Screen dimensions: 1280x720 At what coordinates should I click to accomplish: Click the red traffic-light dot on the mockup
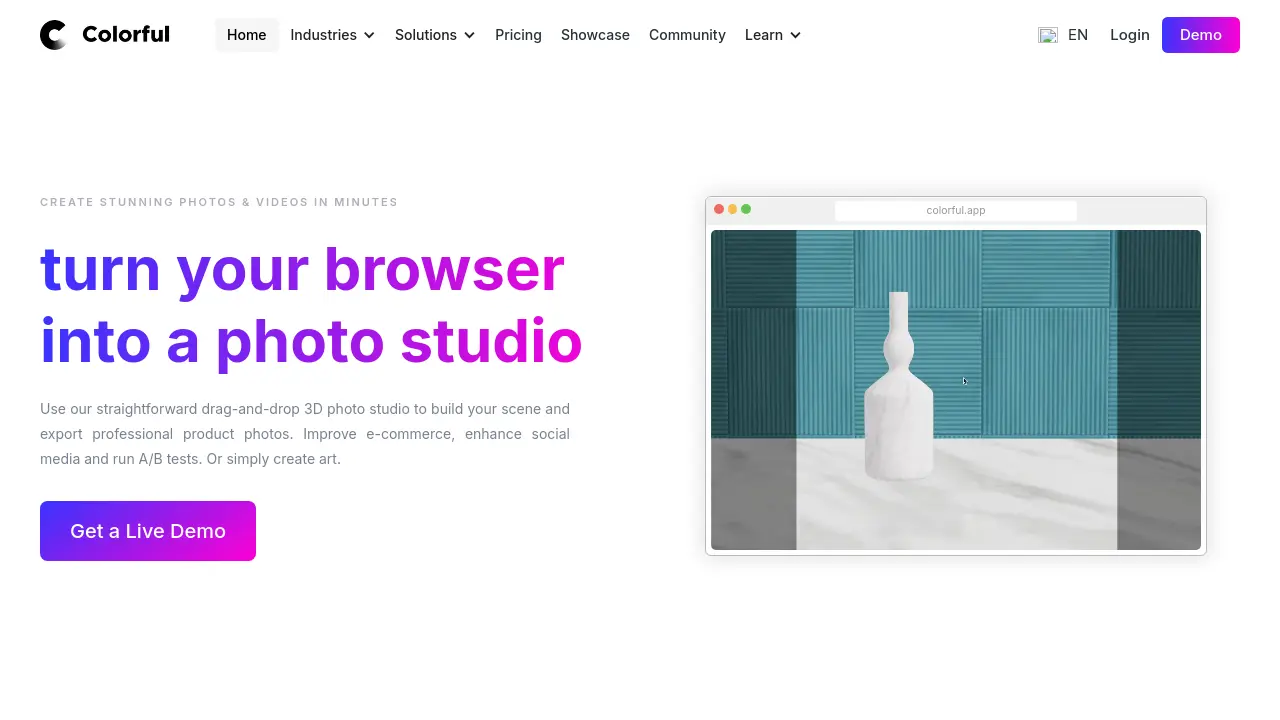tap(719, 209)
